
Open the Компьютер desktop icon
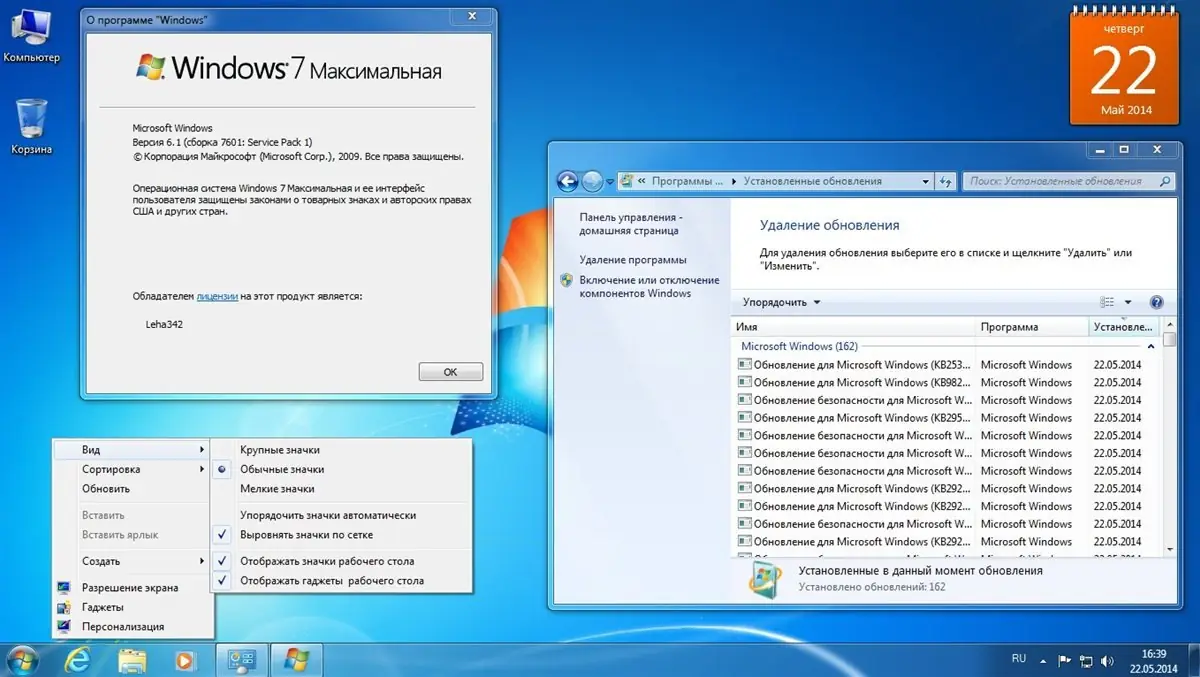pyautogui.click(x=30, y=35)
